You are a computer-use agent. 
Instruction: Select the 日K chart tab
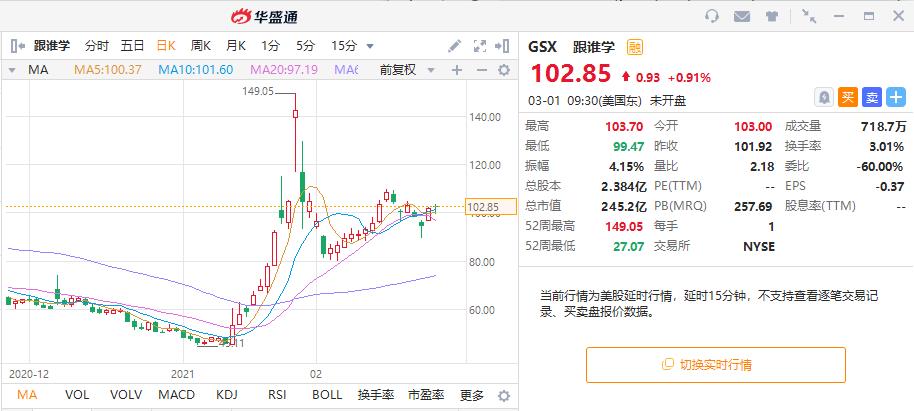point(167,45)
